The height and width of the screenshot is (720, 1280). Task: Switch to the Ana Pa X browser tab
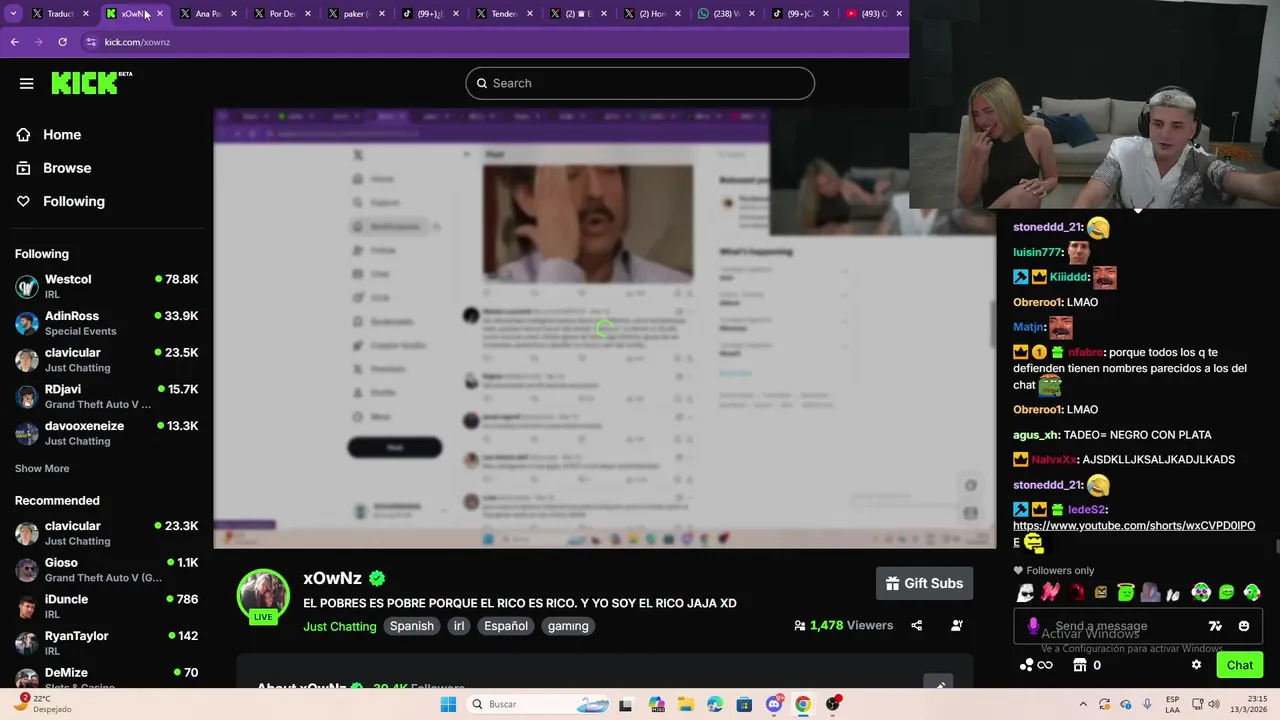click(x=208, y=14)
